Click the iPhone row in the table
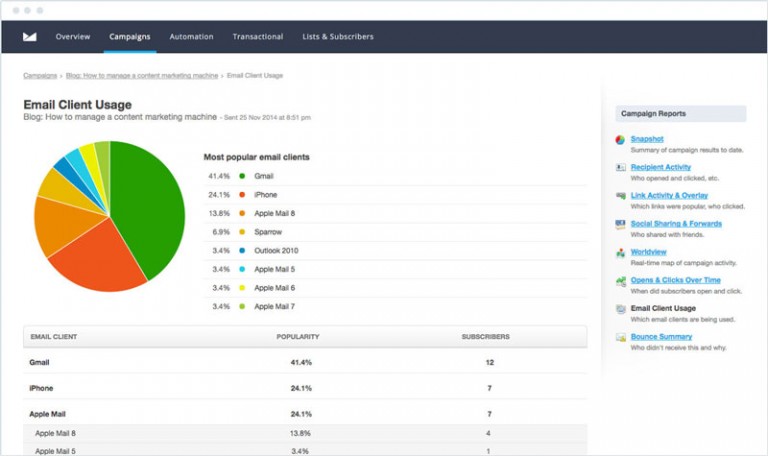768x456 pixels. click(305, 388)
